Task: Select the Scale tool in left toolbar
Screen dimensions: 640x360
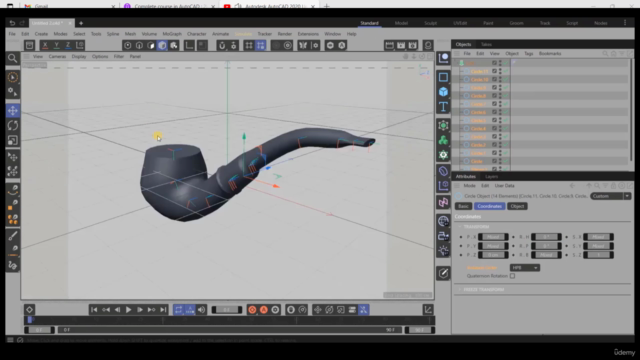Action: coord(13,140)
